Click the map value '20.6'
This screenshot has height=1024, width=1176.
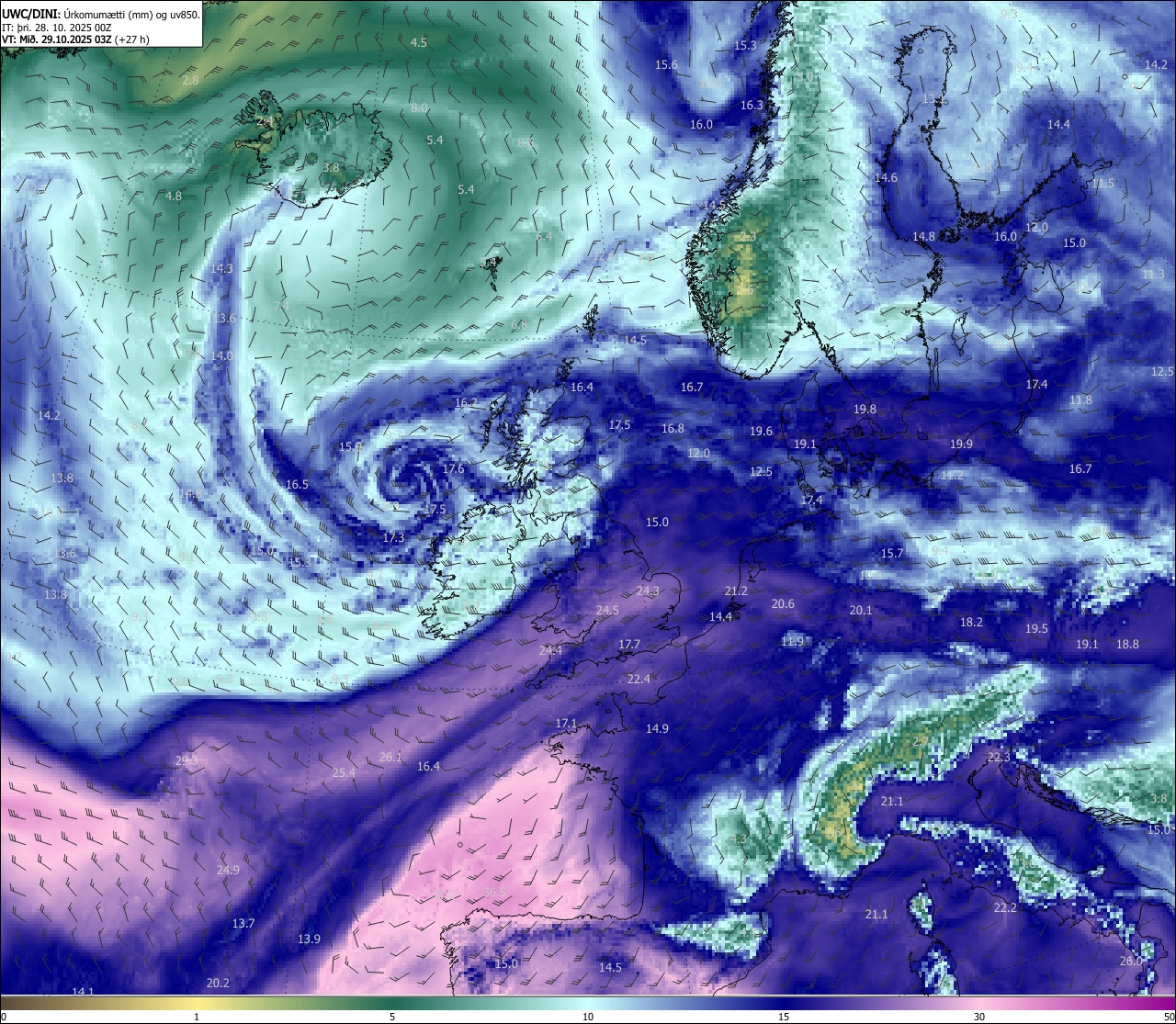783,604
